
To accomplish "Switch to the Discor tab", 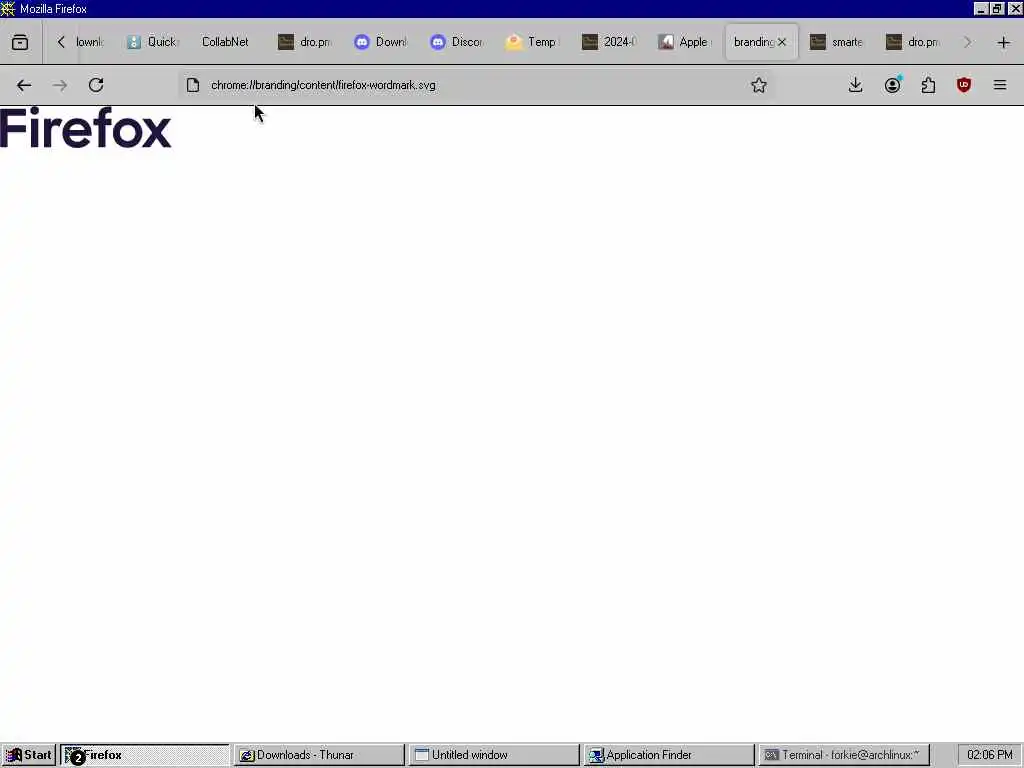I will (x=456, y=42).
